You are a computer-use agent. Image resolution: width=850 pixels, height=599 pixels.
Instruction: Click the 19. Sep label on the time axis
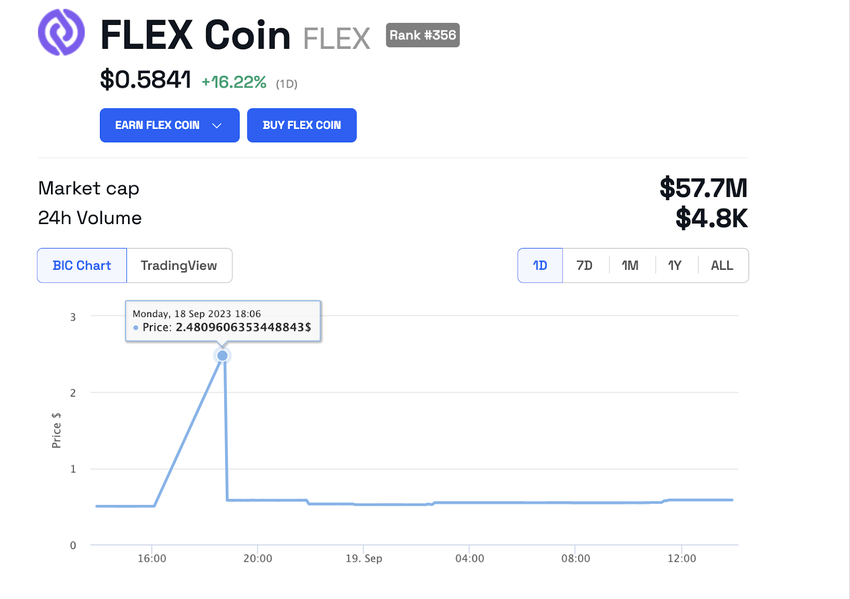coord(364,559)
